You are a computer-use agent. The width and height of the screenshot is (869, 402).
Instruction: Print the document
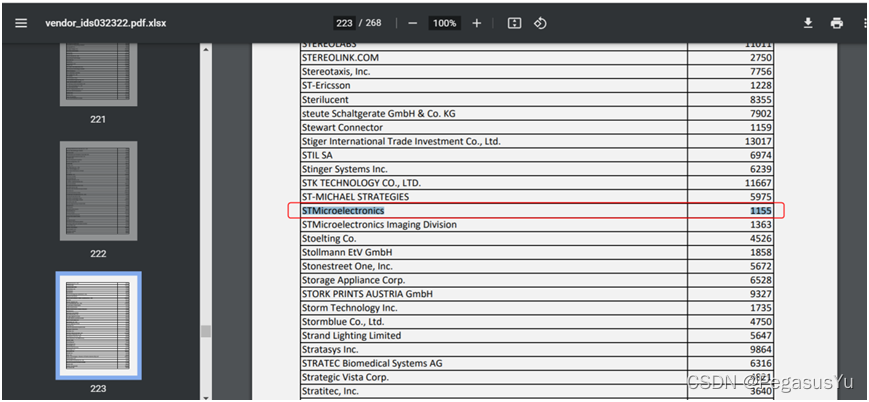(x=837, y=23)
